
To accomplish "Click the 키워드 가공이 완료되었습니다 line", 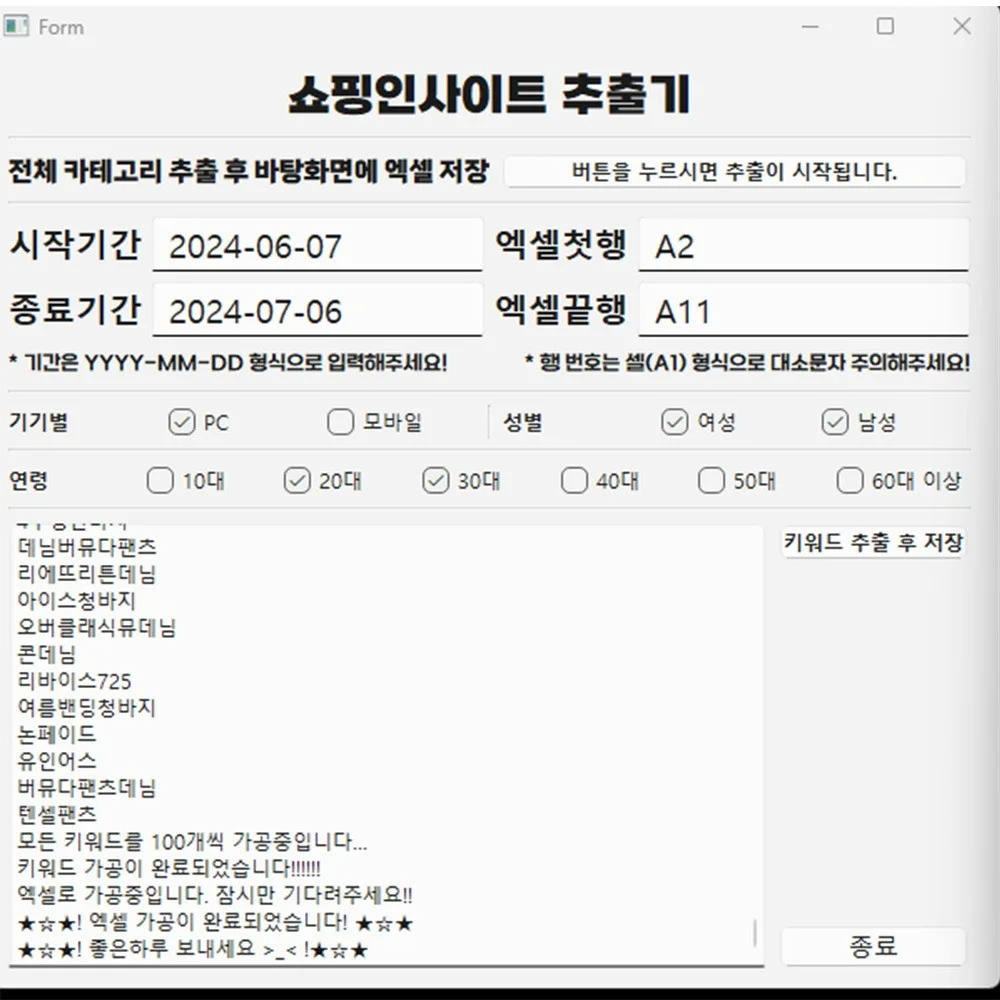I will click(x=169, y=868).
